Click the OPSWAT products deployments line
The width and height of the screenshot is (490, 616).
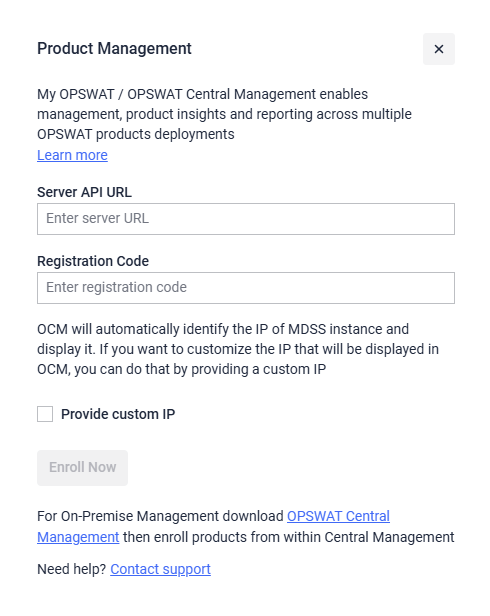coord(136,134)
